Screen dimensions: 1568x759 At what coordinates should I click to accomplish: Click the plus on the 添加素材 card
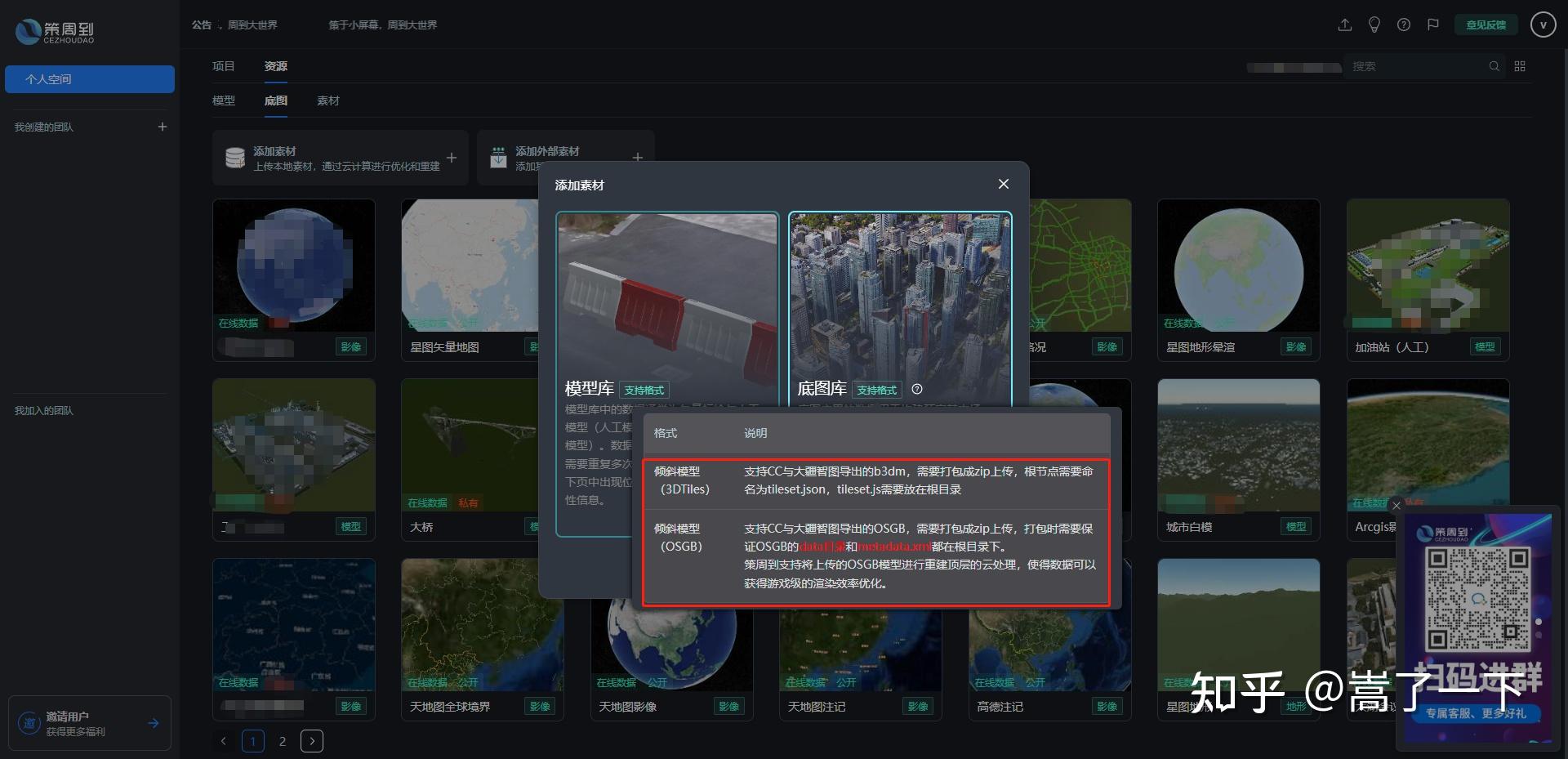451,158
